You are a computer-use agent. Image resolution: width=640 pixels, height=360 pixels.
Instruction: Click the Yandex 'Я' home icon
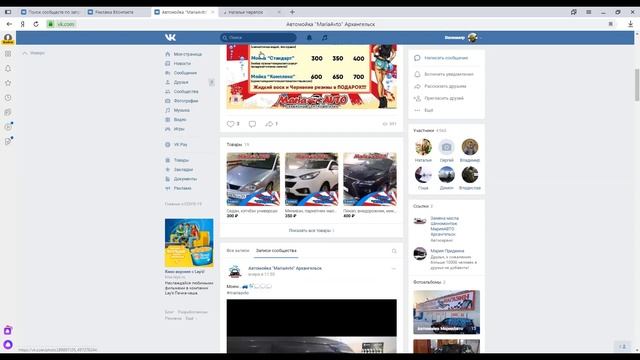pyautogui.click(x=22, y=24)
